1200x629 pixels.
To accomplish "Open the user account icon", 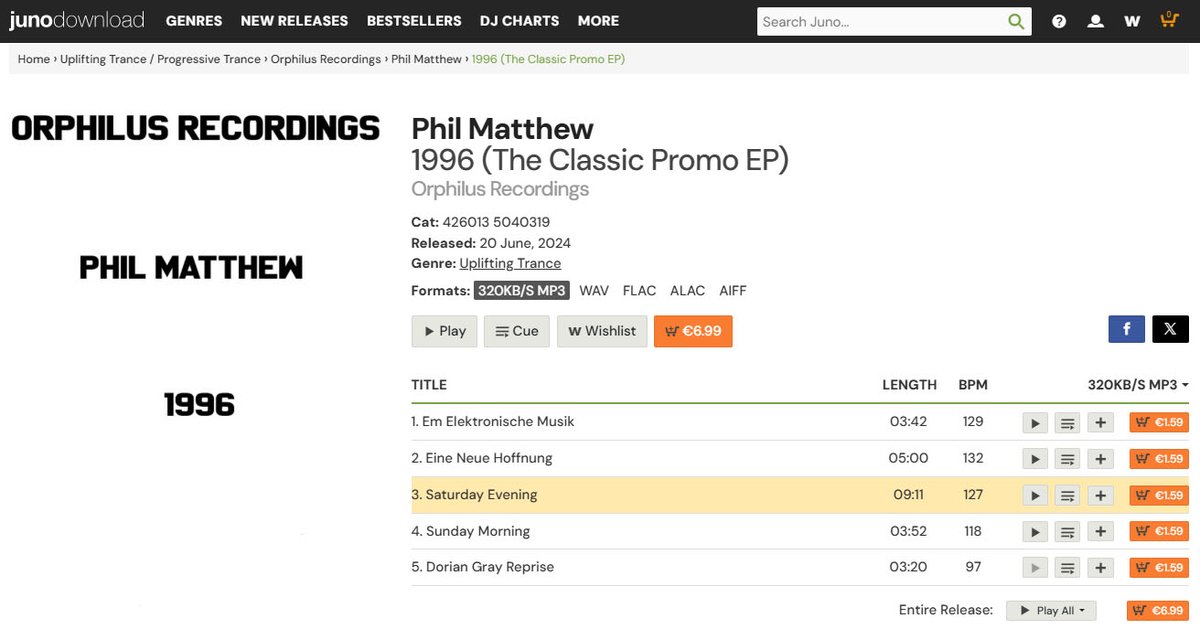I will tap(1096, 21).
